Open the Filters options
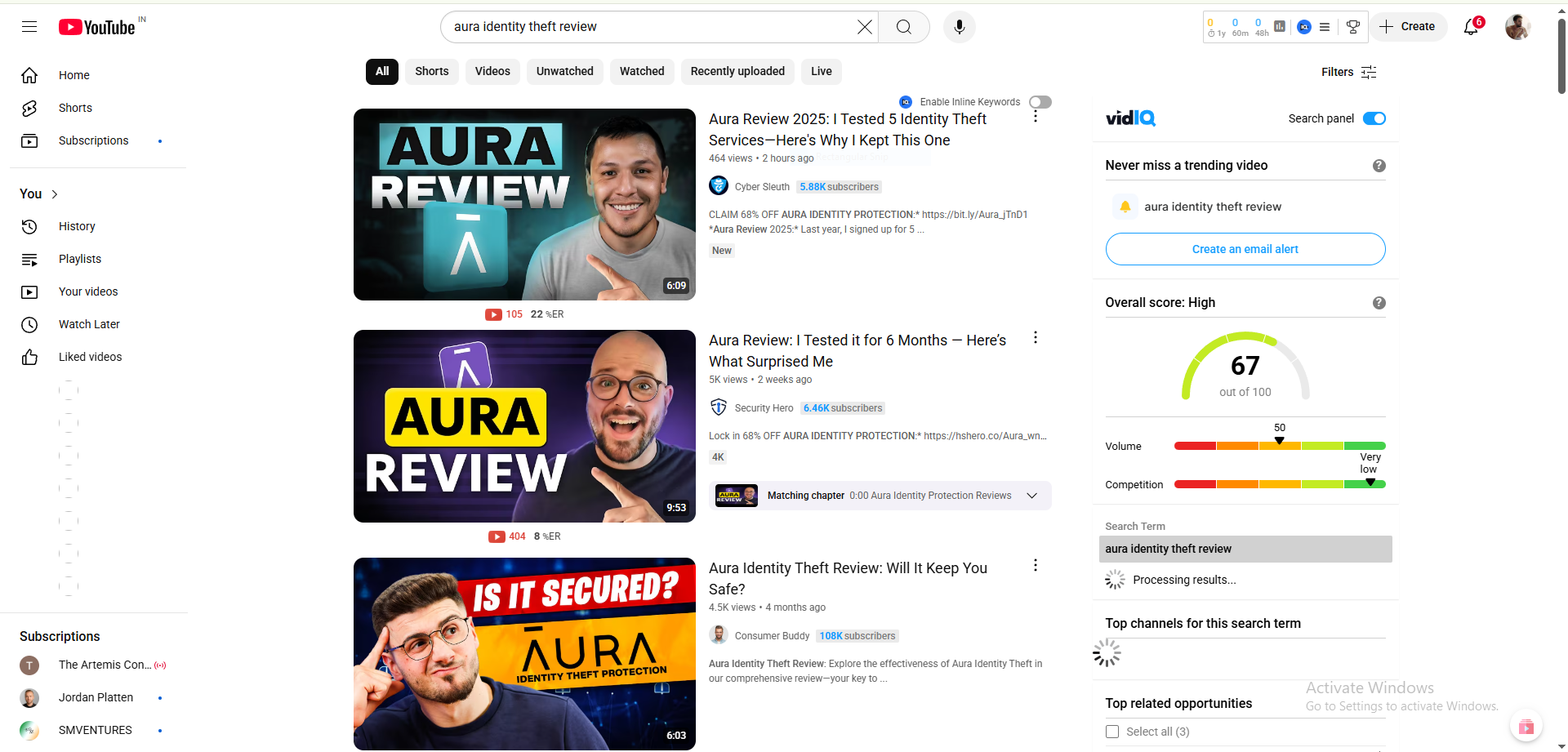The height and width of the screenshot is (752, 1568). (1349, 72)
